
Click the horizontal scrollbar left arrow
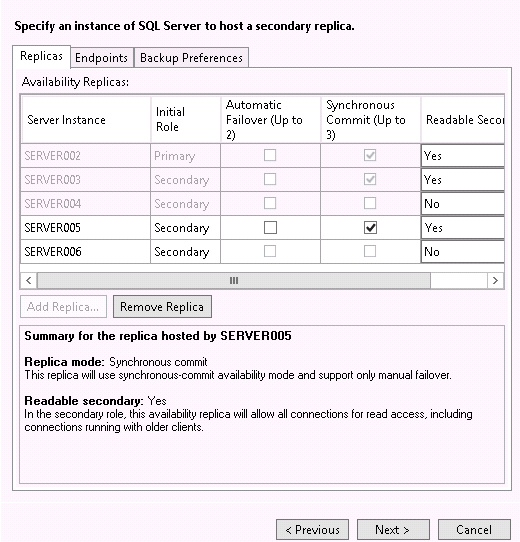point(29,280)
